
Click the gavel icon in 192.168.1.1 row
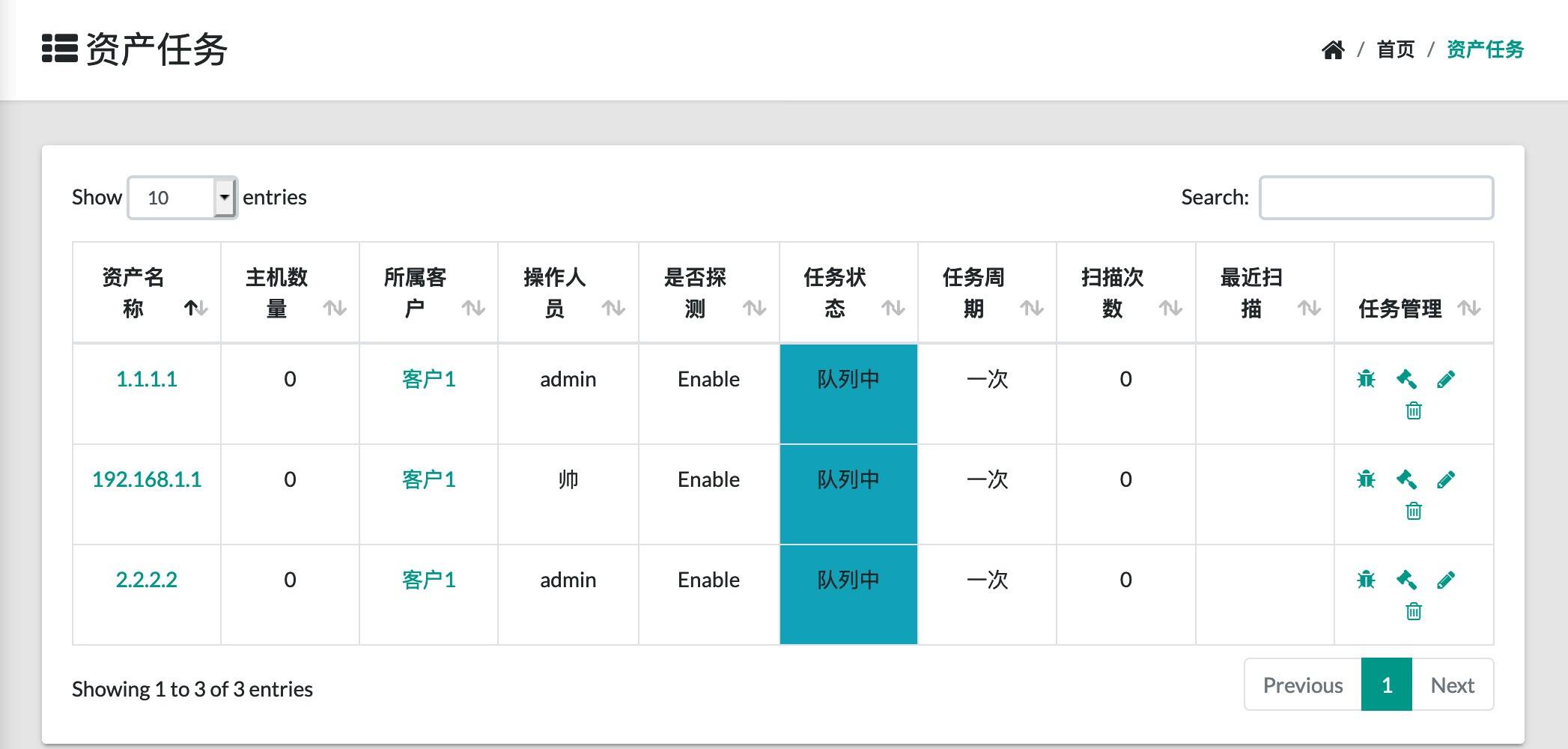tap(1406, 479)
